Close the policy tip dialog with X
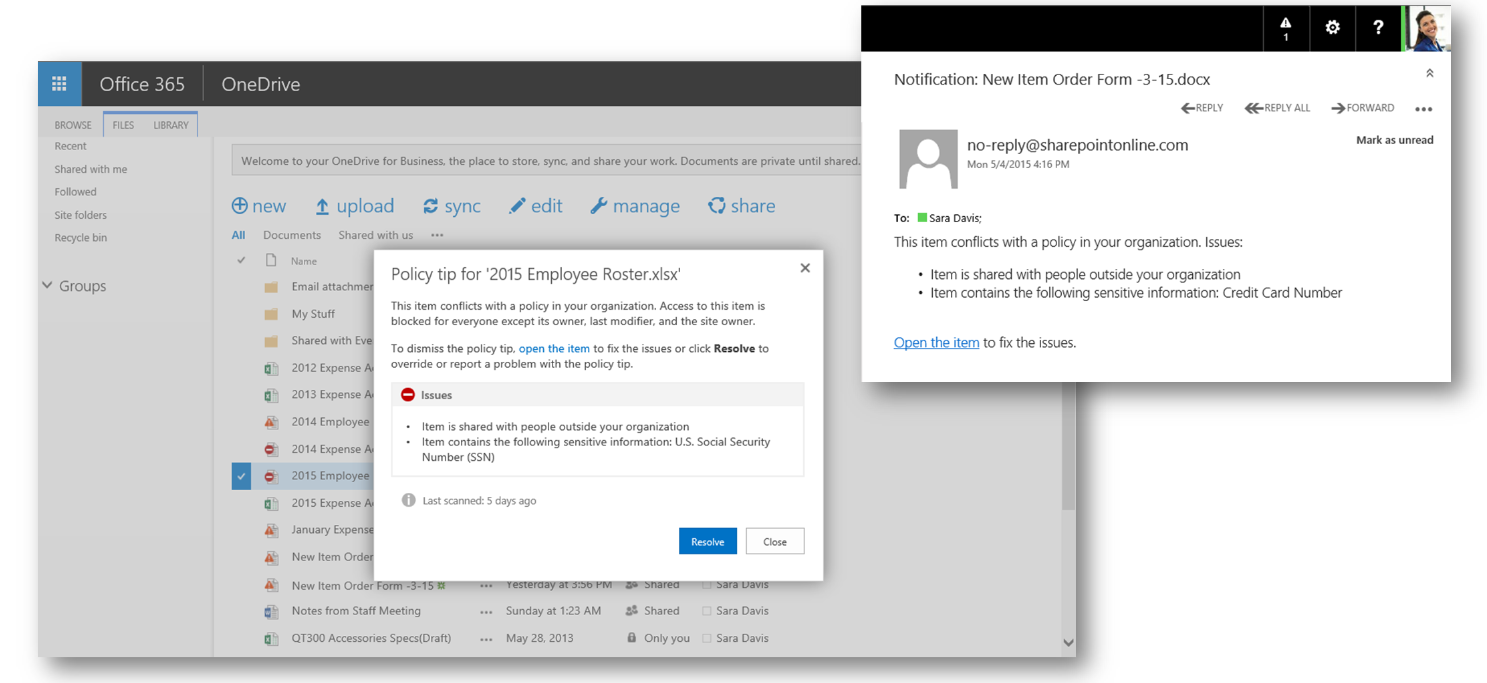 point(805,268)
